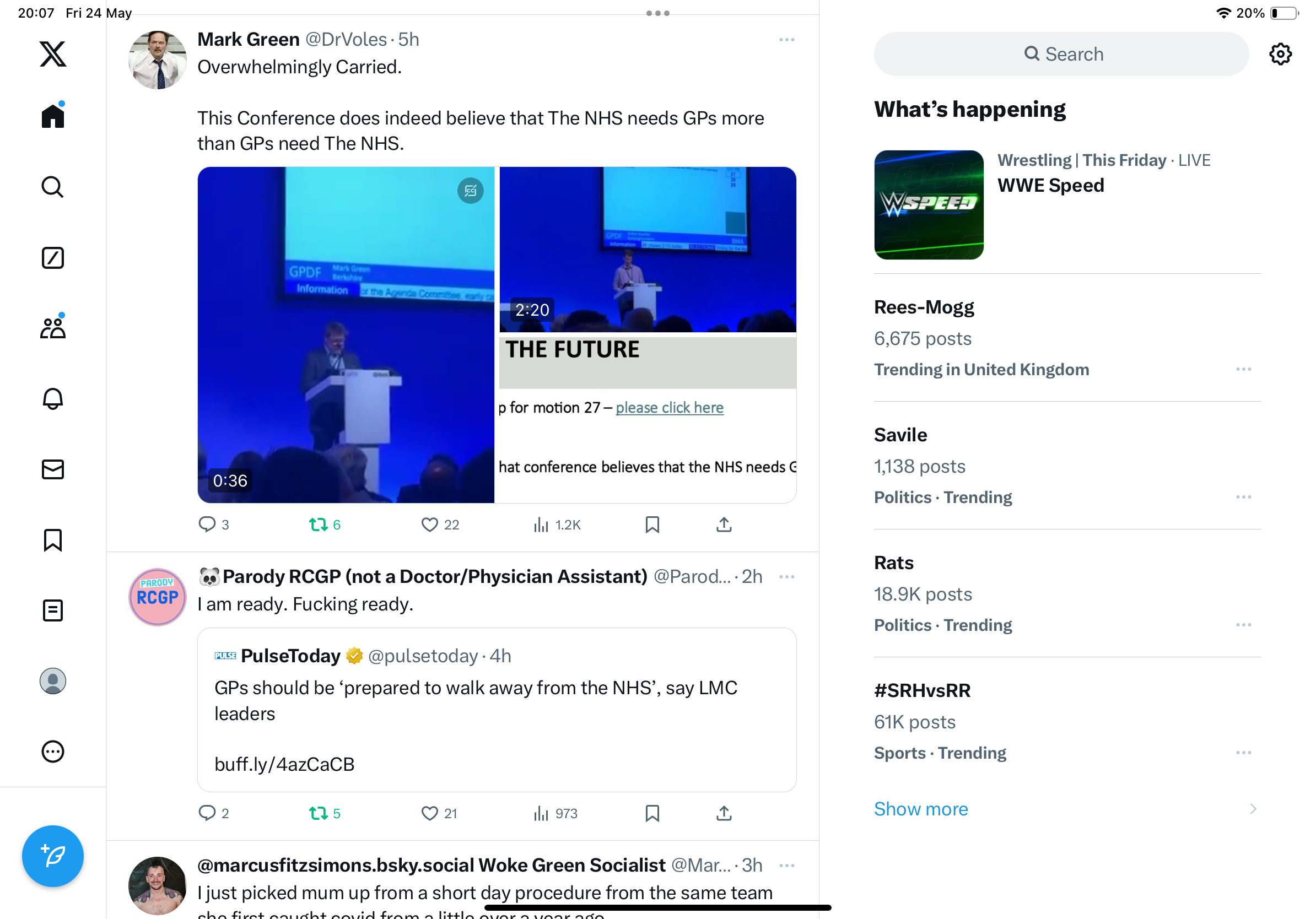Play the 2:20 video thumbnail
Viewport: 1316px width, 919px height.
(x=648, y=249)
